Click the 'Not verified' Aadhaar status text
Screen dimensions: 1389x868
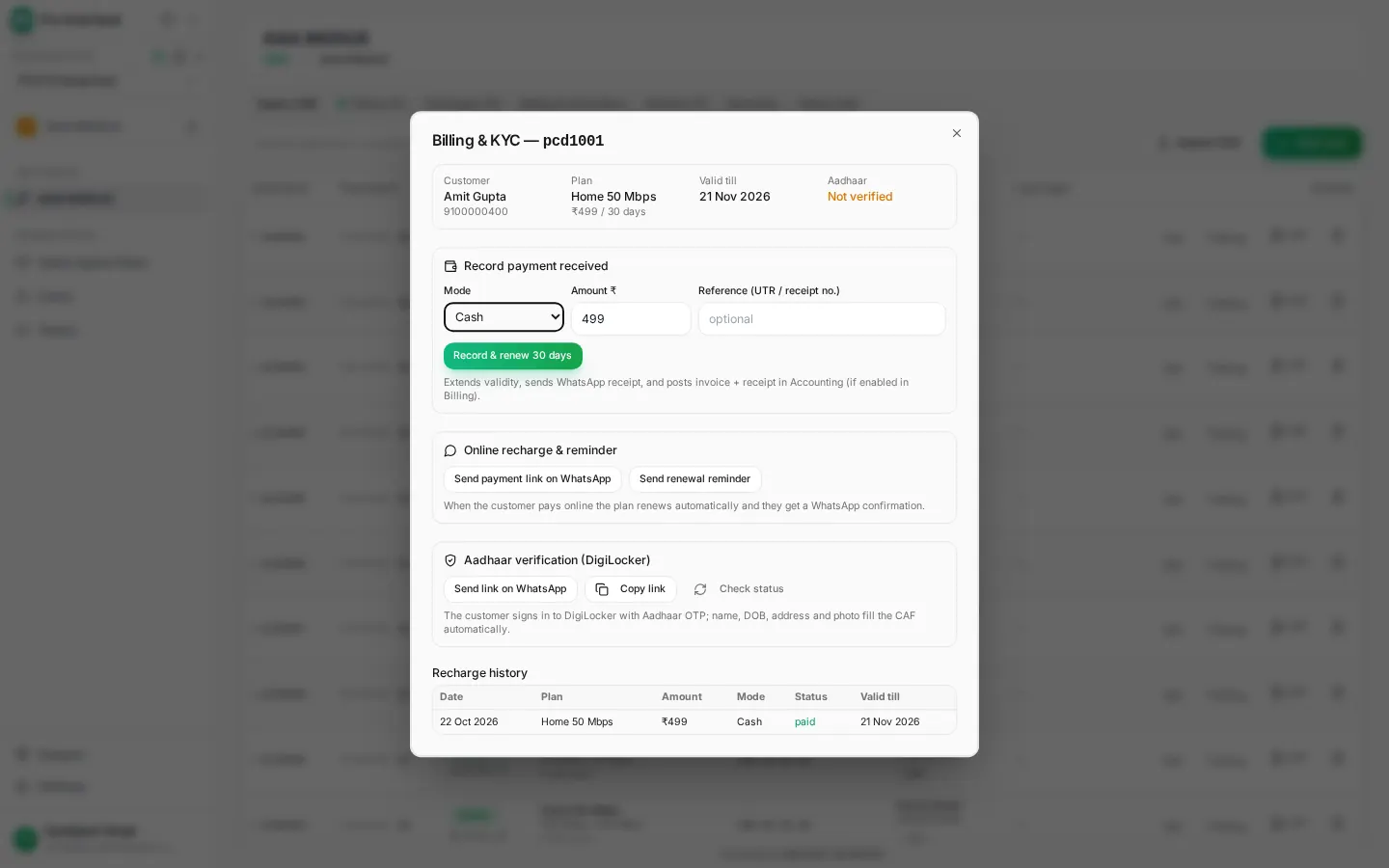pos(859,197)
